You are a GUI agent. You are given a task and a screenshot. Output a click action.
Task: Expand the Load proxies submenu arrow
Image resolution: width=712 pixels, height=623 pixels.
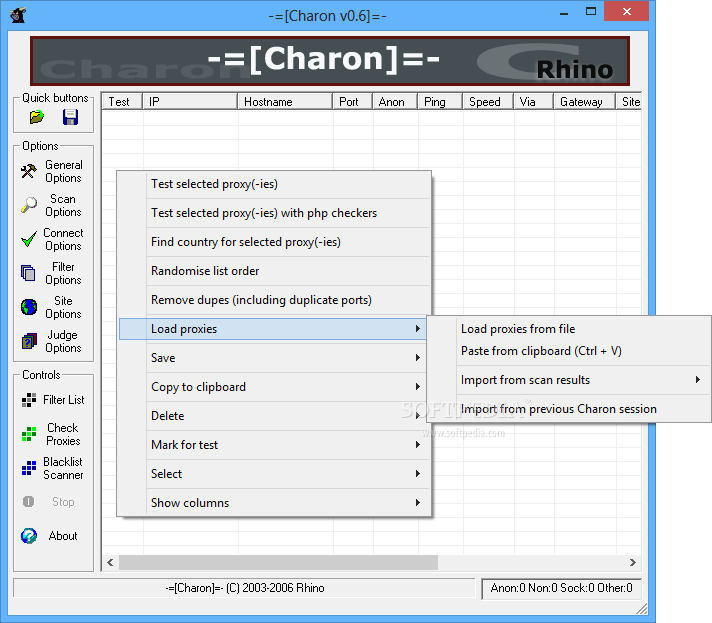pyautogui.click(x=417, y=329)
